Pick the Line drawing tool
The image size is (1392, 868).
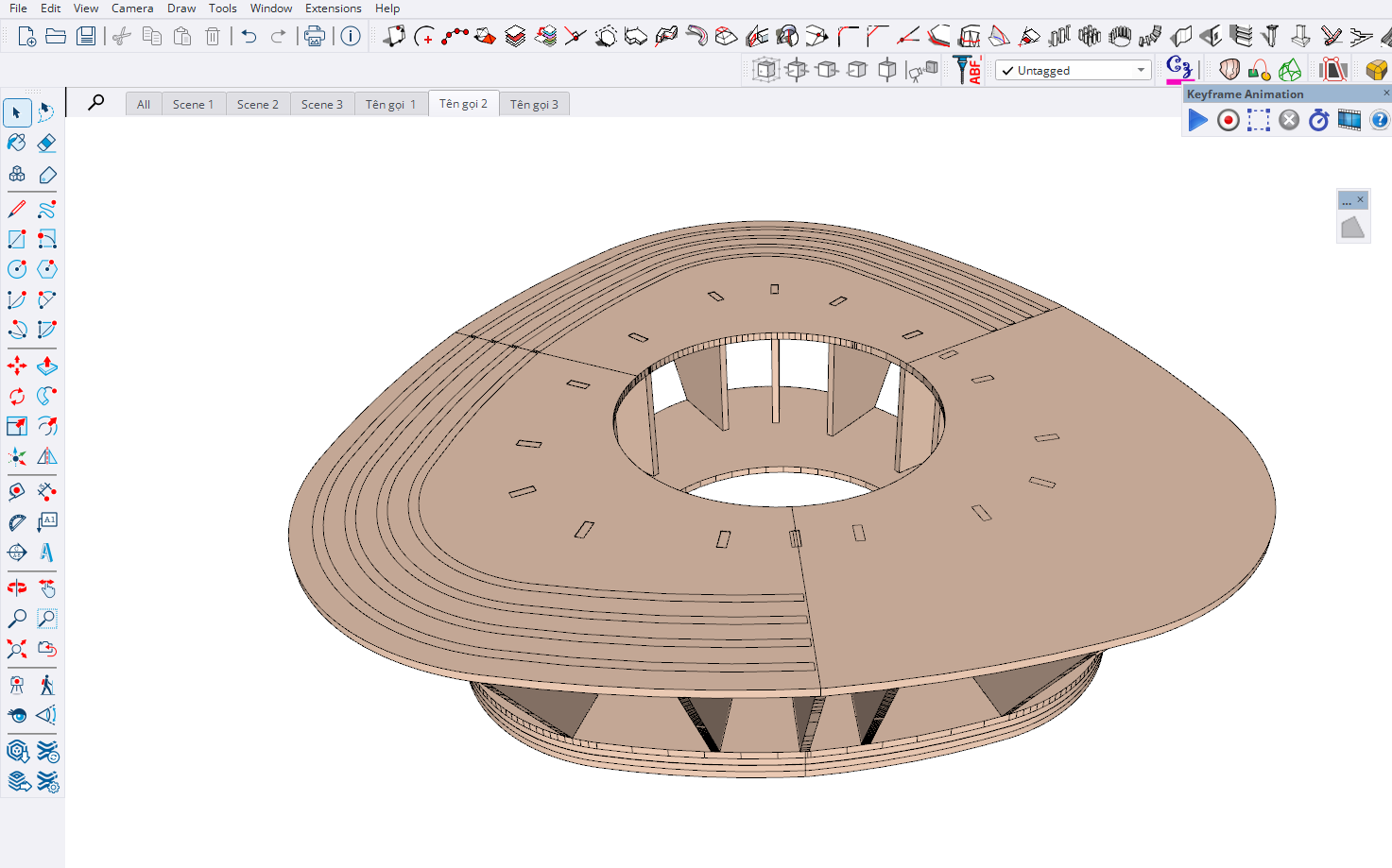pos(17,209)
